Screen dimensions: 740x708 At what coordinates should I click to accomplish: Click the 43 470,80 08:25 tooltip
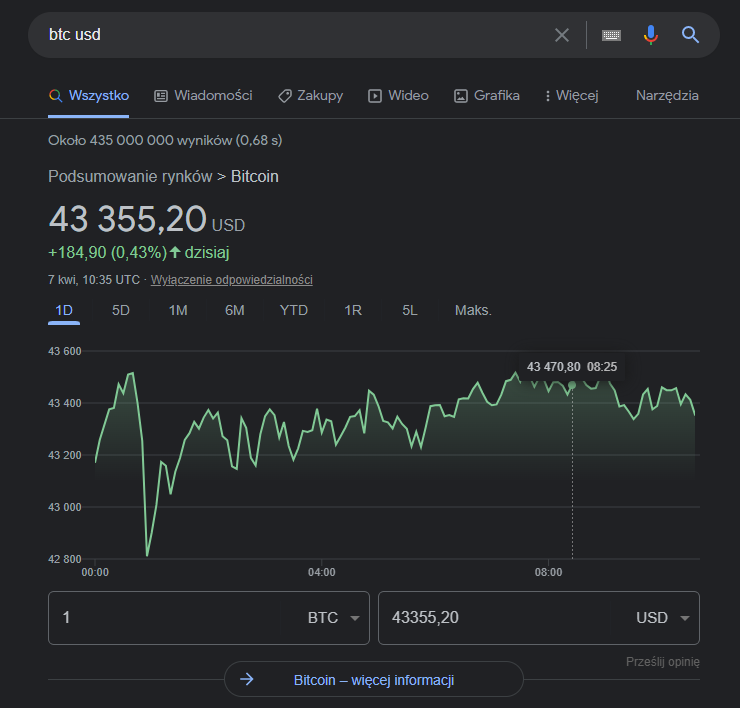pos(572,367)
